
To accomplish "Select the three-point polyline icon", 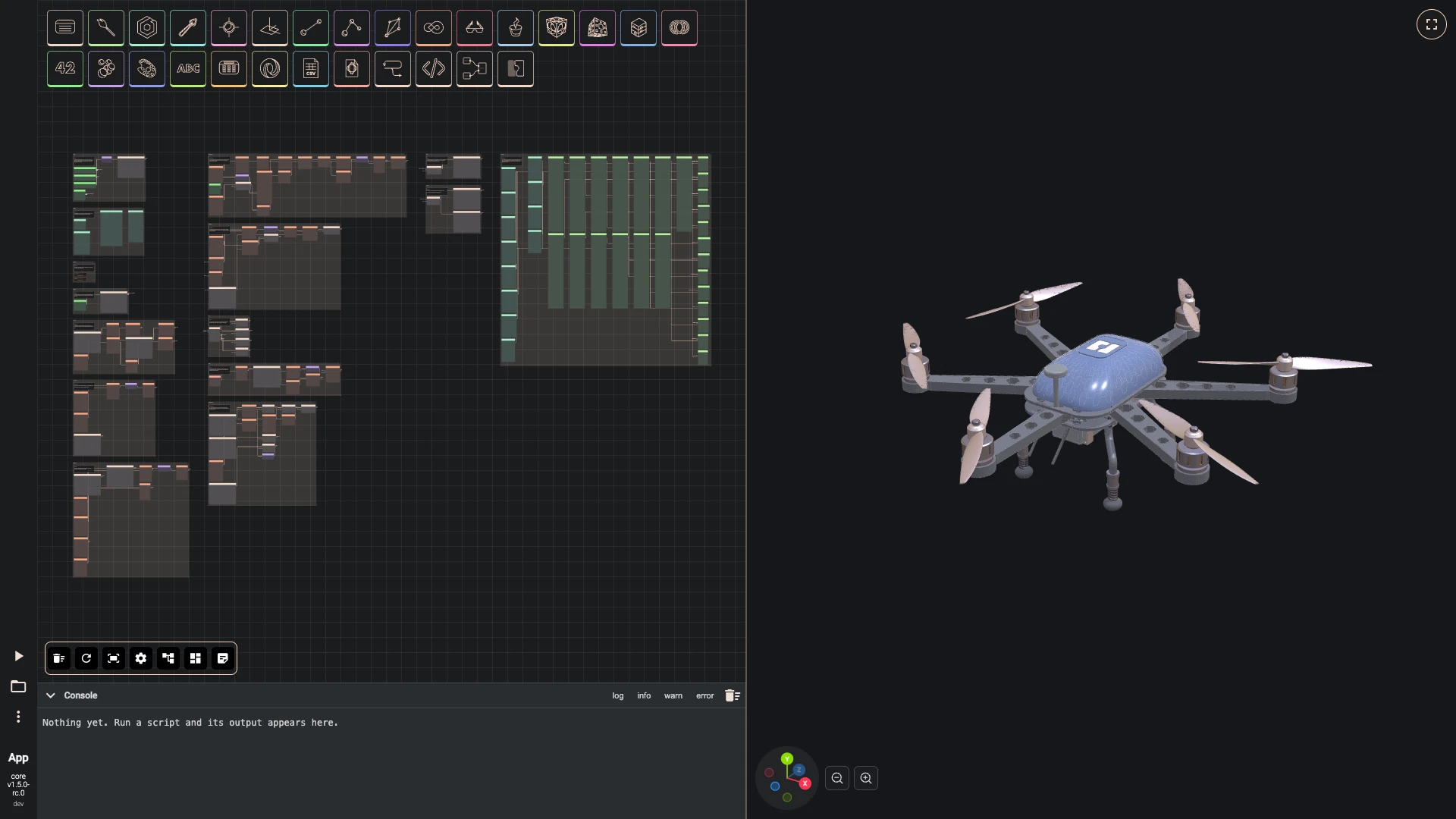I will tap(352, 28).
